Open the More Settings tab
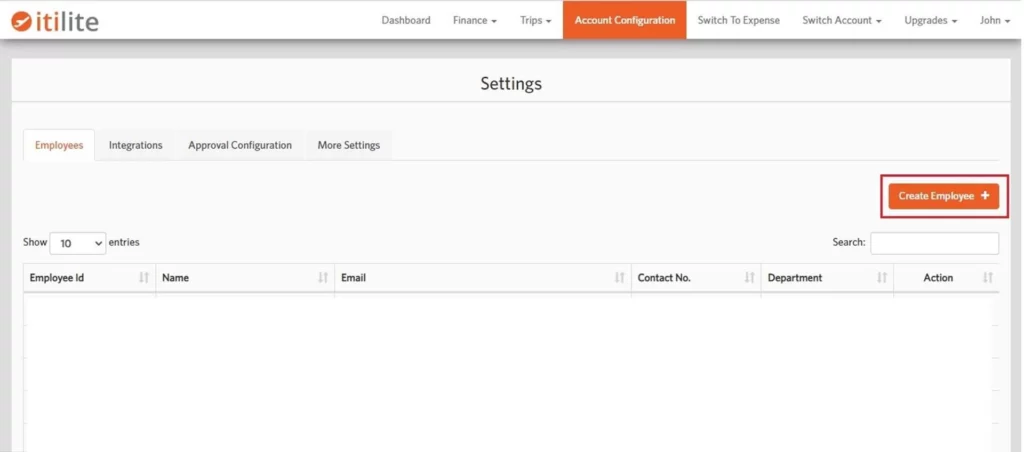The width and height of the screenshot is (1024, 452). (x=348, y=145)
